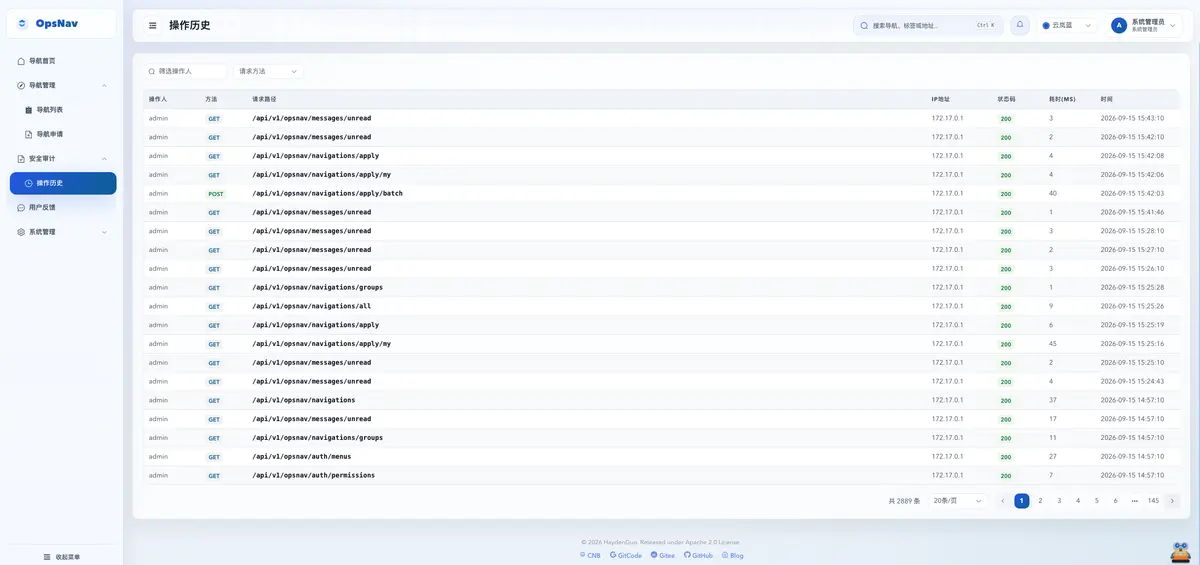Image resolution: width=1200 pixels, height=565 pixels.
Task: Click the GitHub icon in footer
Action: 687,555
